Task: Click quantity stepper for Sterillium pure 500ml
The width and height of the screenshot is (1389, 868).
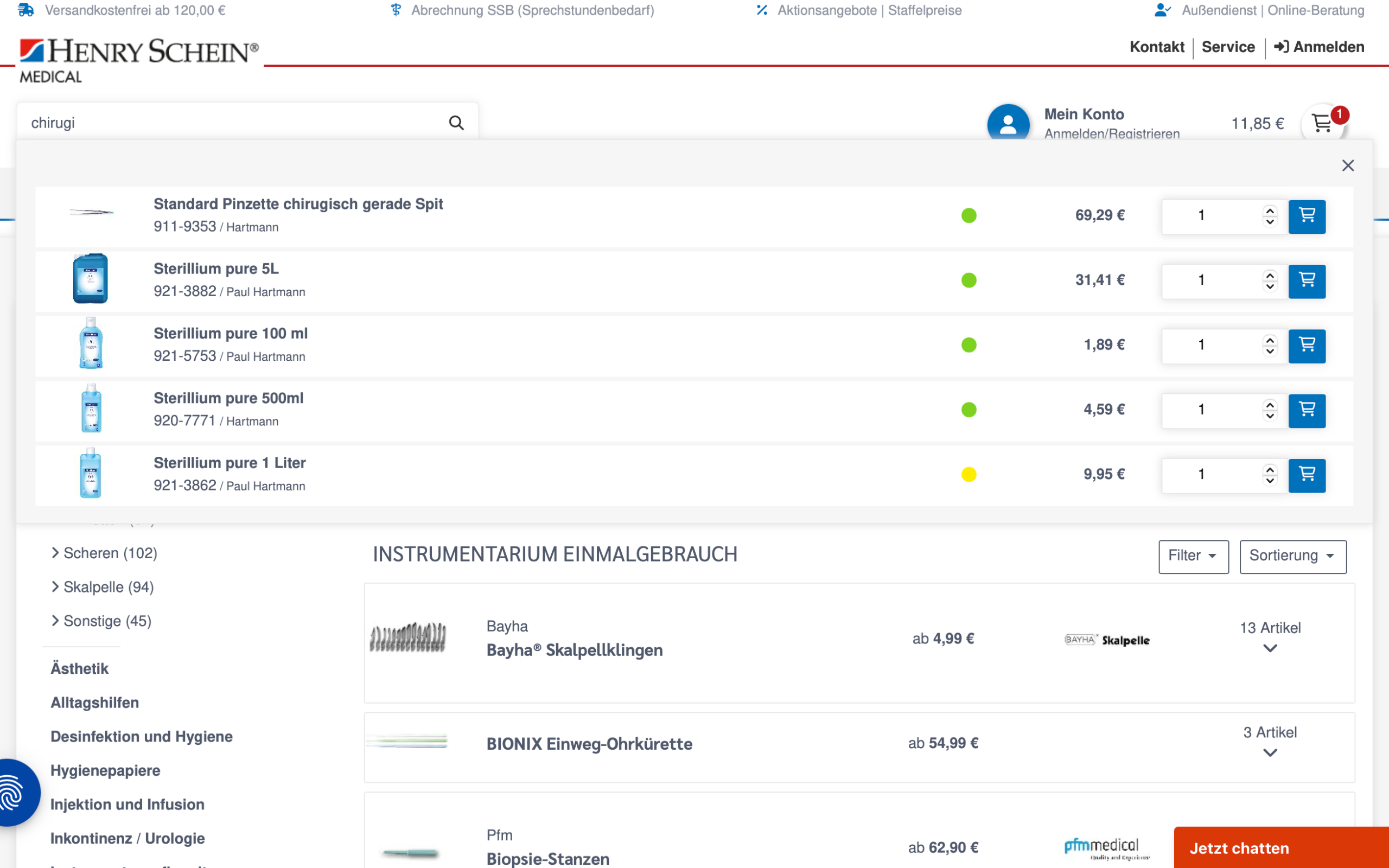Action: click(x=1270, y=411)
